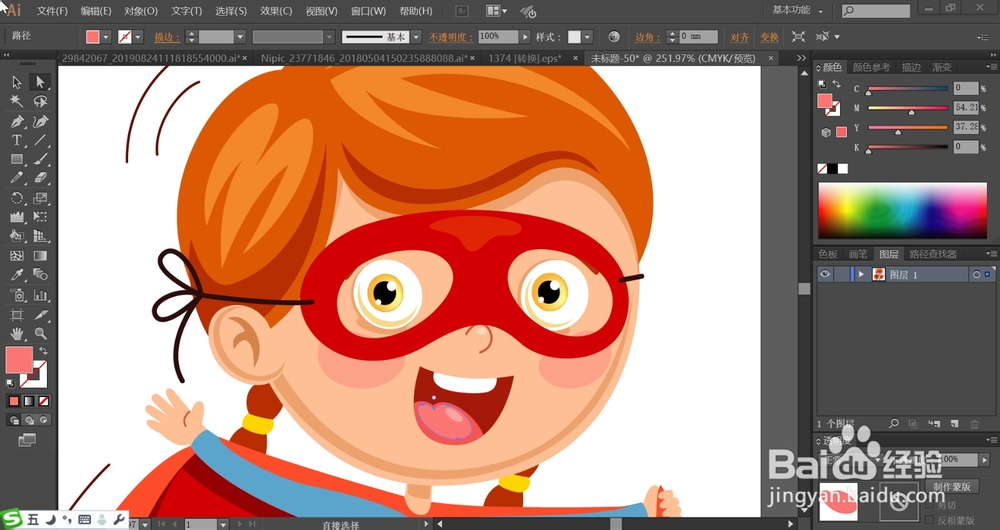The height and width of the screenshot is (530, 1000).
Task: Open the Color panel flyout menu
Action: tap(992, 67)
